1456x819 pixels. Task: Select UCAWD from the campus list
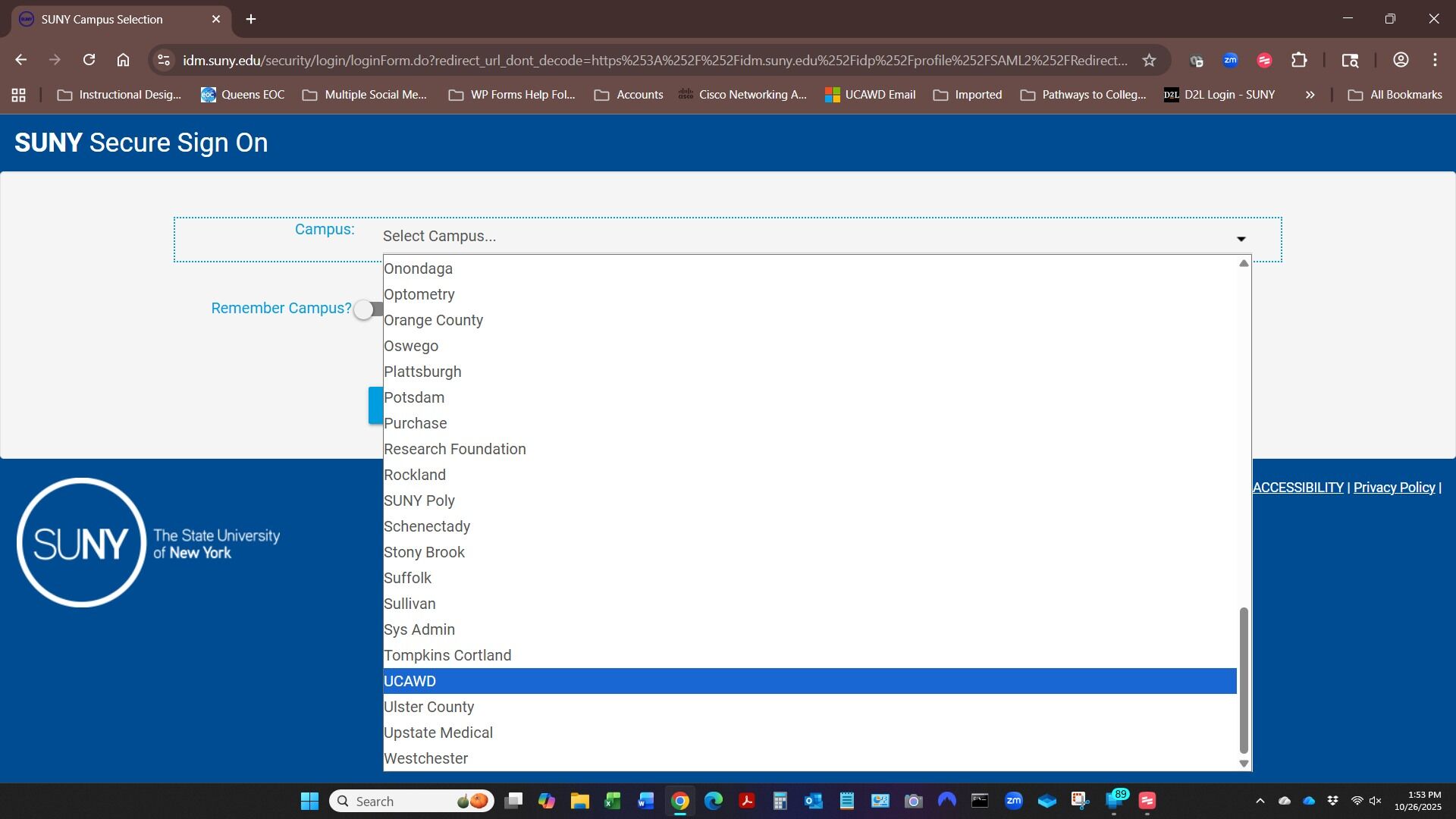click(810, 681)
